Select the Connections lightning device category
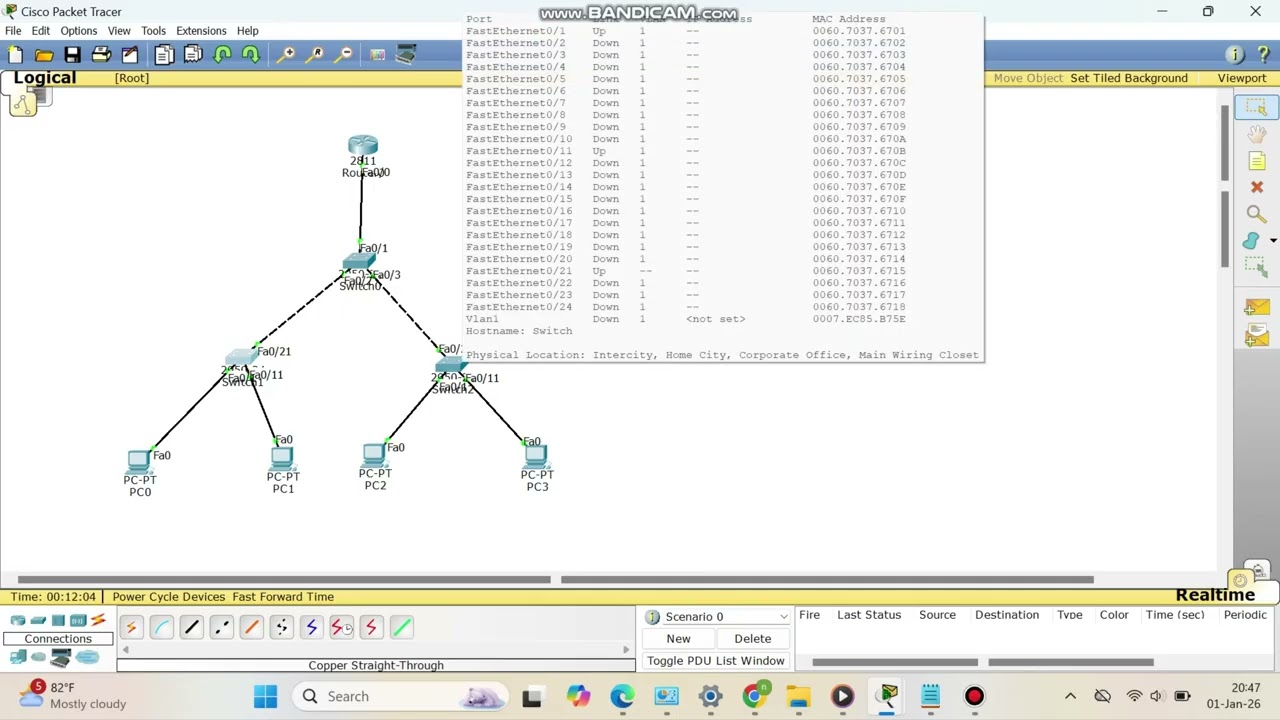The width and height of the screenshot is (1280, 720). 98,621
